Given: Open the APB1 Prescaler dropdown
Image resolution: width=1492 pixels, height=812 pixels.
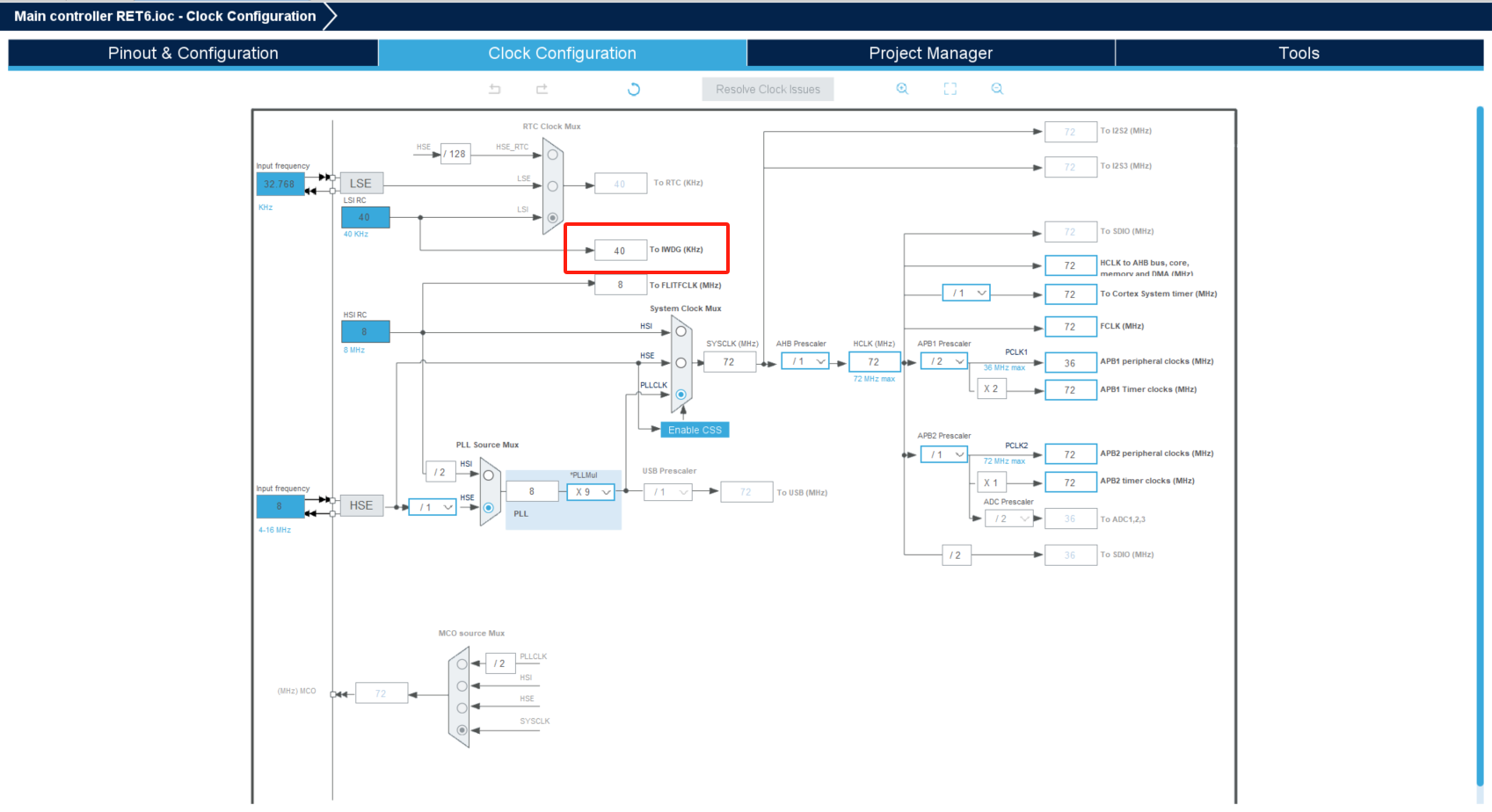Looking at the screenshot, I should (x=943, y=361).
